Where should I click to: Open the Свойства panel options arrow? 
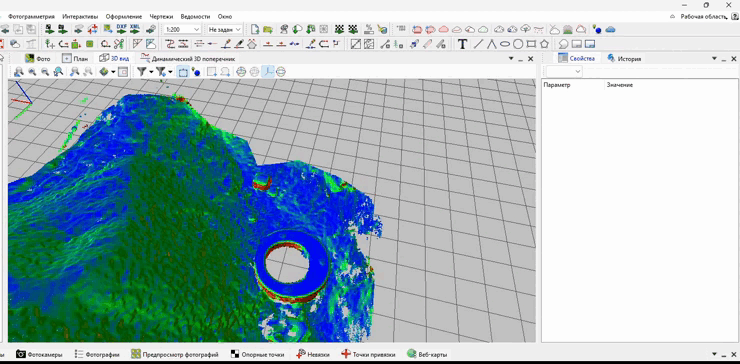click(714, 59)
